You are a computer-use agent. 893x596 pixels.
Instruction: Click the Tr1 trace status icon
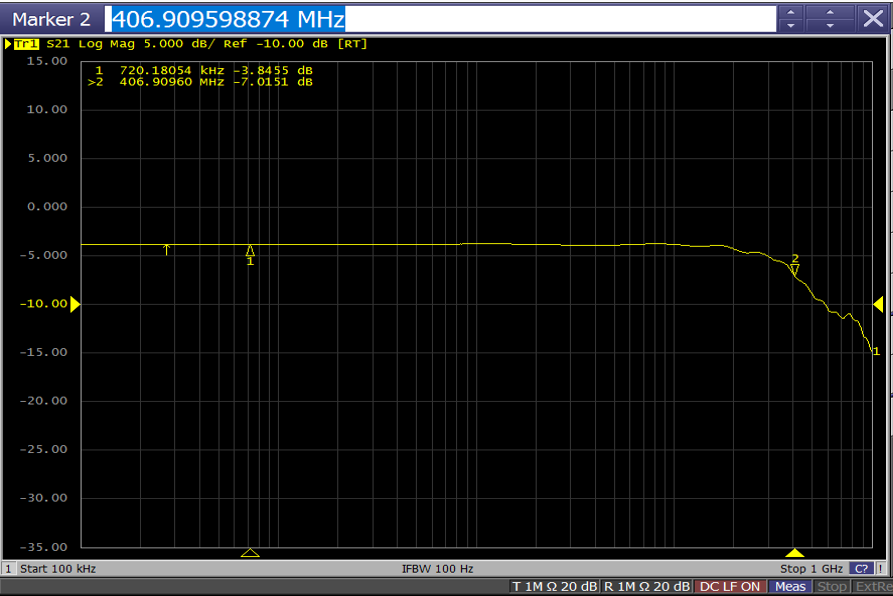click(x=24, y=44)
